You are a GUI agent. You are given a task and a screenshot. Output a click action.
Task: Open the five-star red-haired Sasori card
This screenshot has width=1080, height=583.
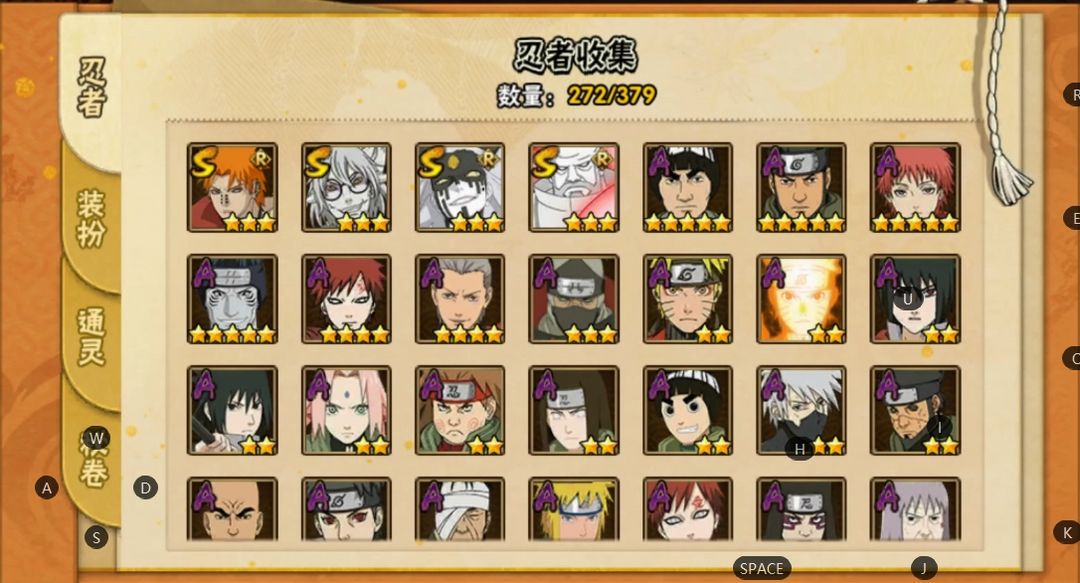point(915,187)
